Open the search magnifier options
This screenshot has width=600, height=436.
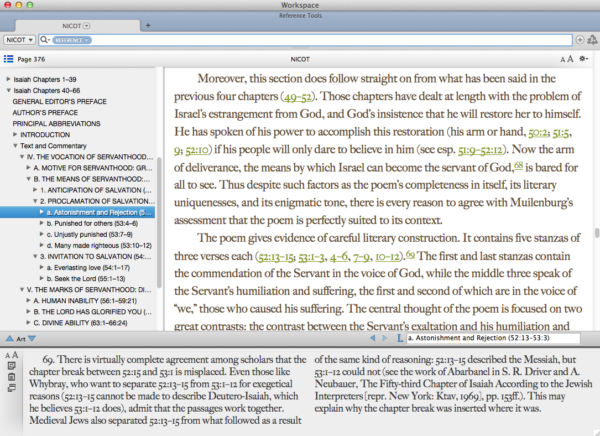click(x=45, y=40)
